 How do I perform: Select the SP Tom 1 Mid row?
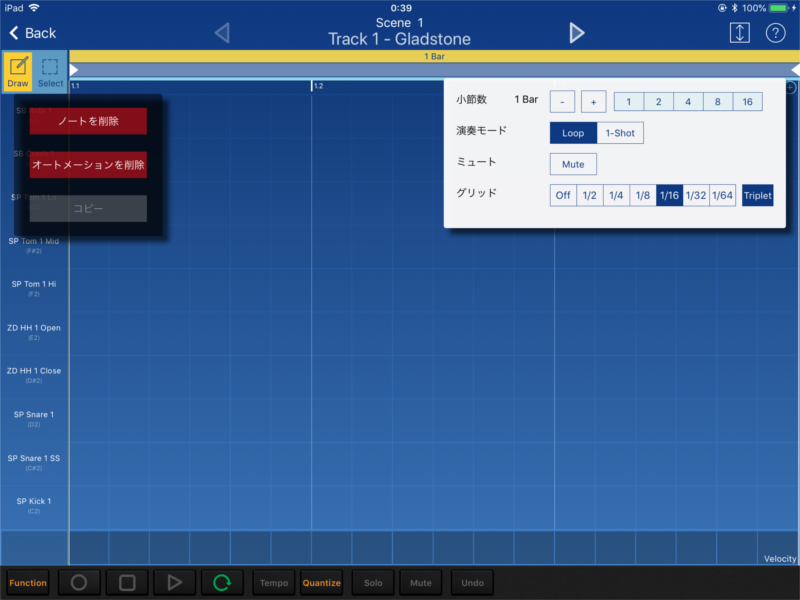34,245
